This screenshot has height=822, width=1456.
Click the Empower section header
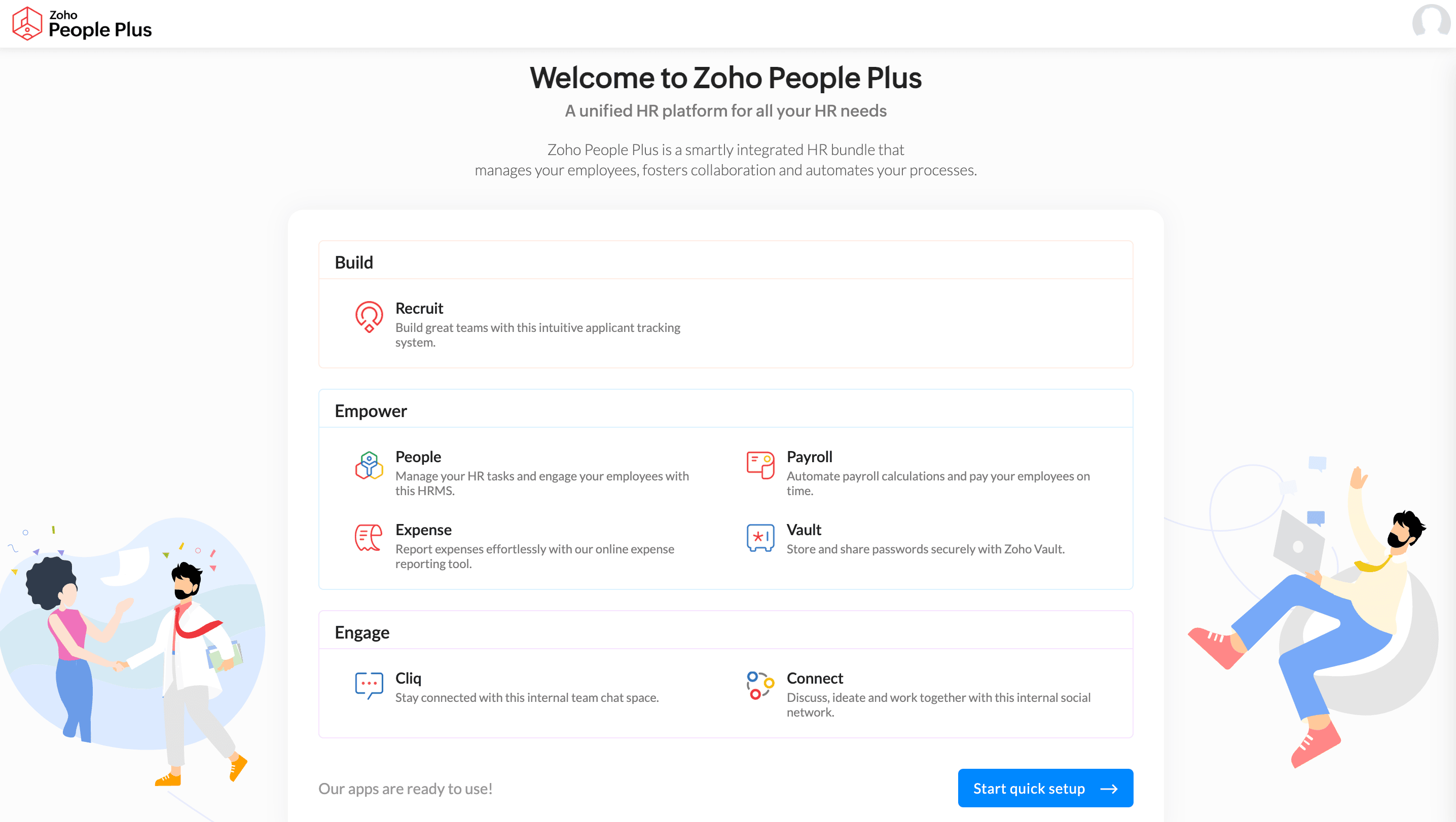pyautogui.click(x=371, y=410)
